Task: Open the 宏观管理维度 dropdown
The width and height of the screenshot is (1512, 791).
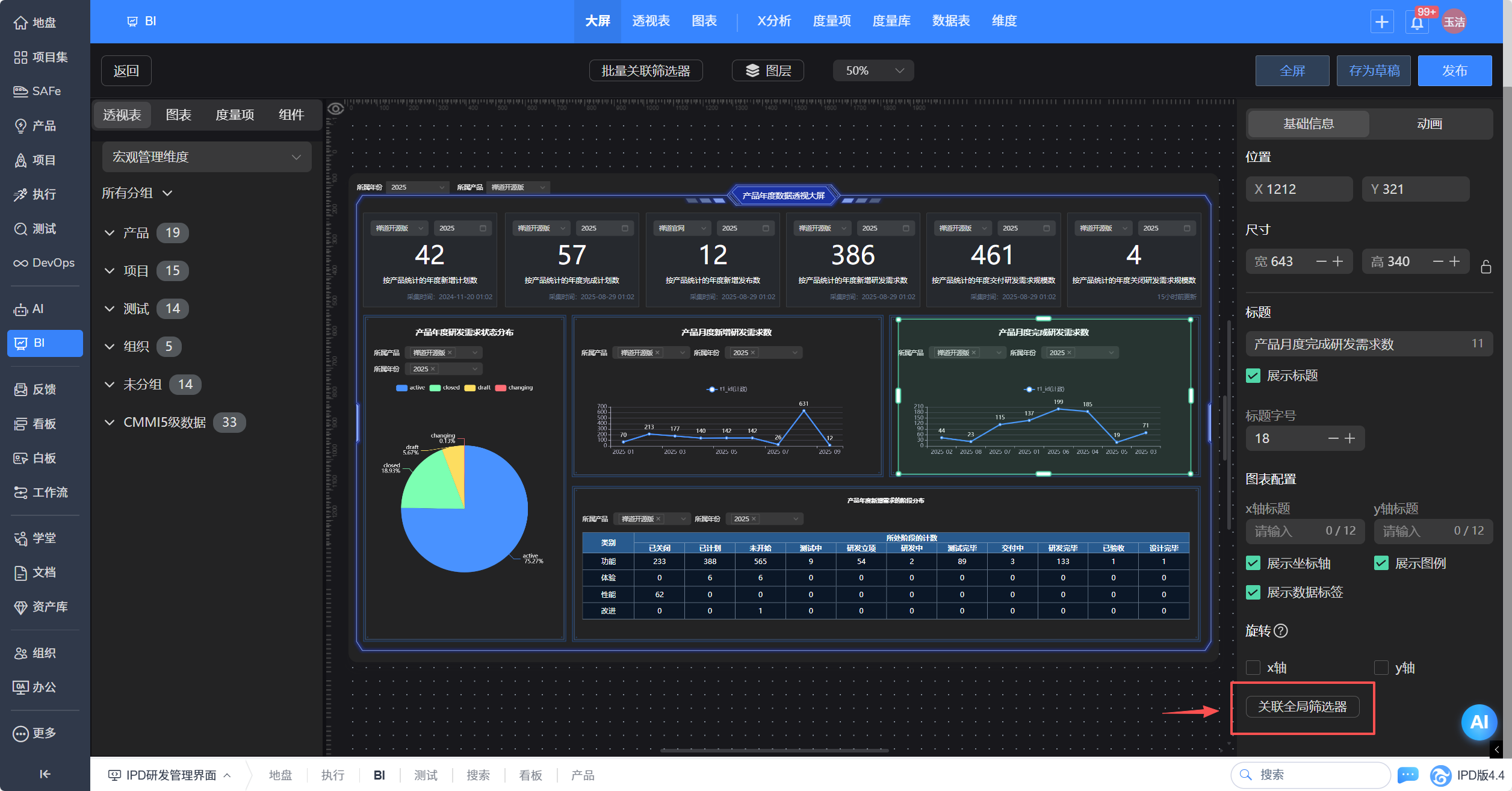Action: [206, 157]
